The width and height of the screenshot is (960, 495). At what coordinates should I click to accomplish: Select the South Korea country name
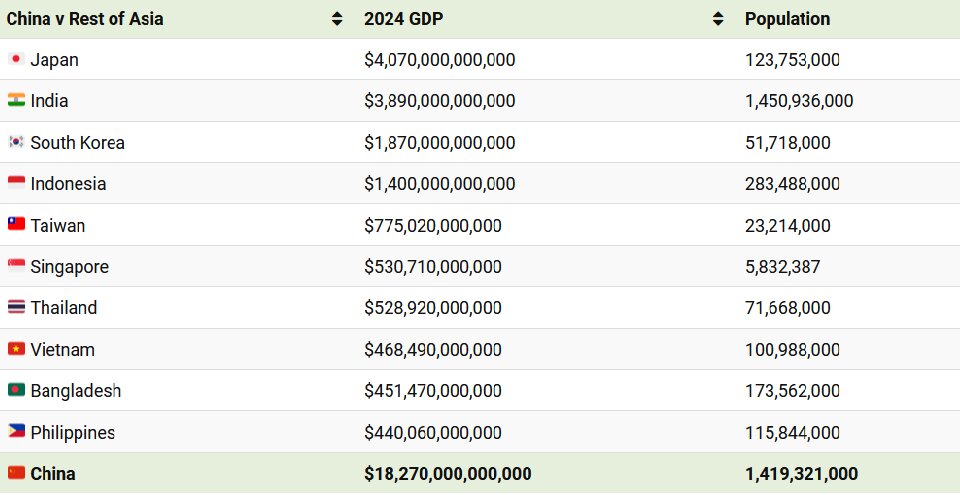77,143
